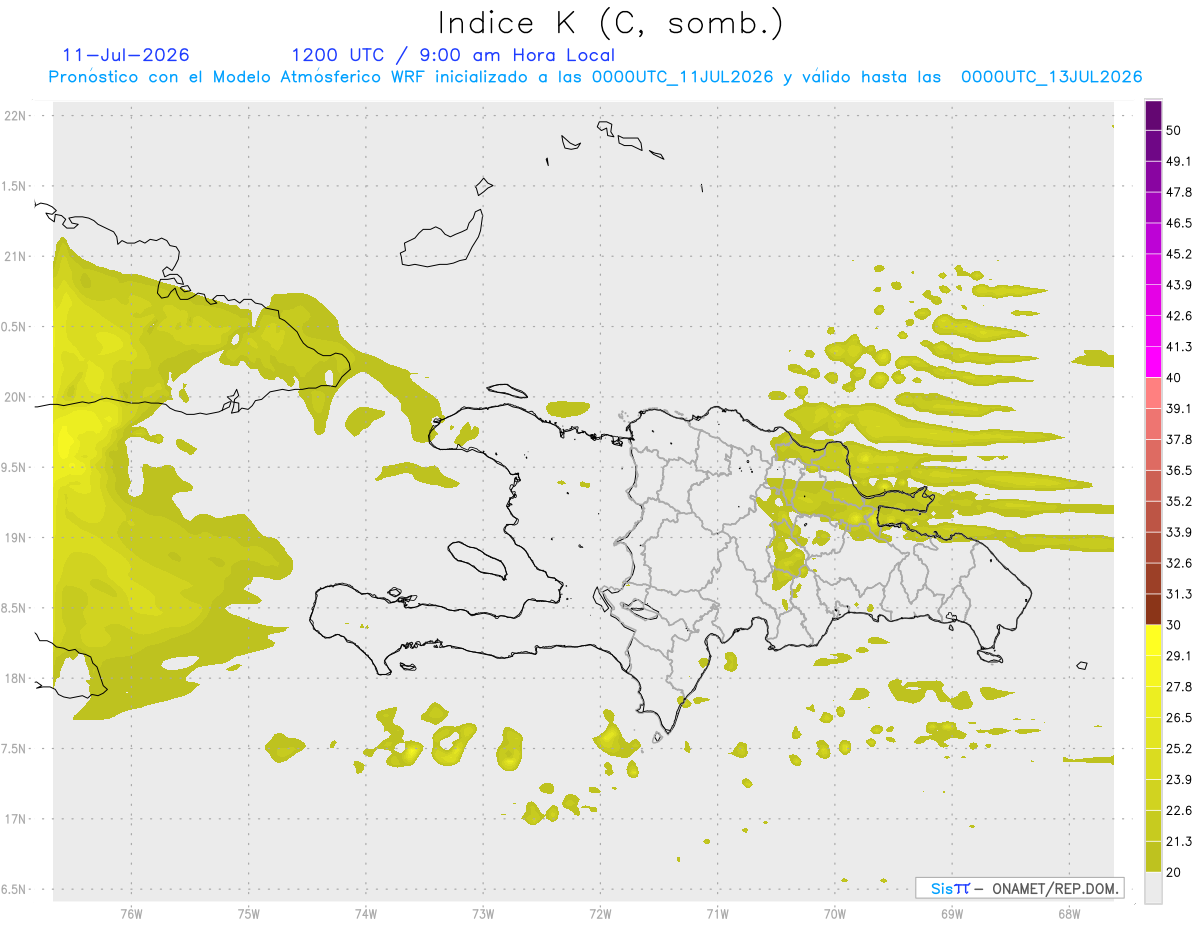Click the map title "Indice K (C, somb.)"
This screenshot has height=927, width=1200.
pyautogui.click(x=610, y=23)
